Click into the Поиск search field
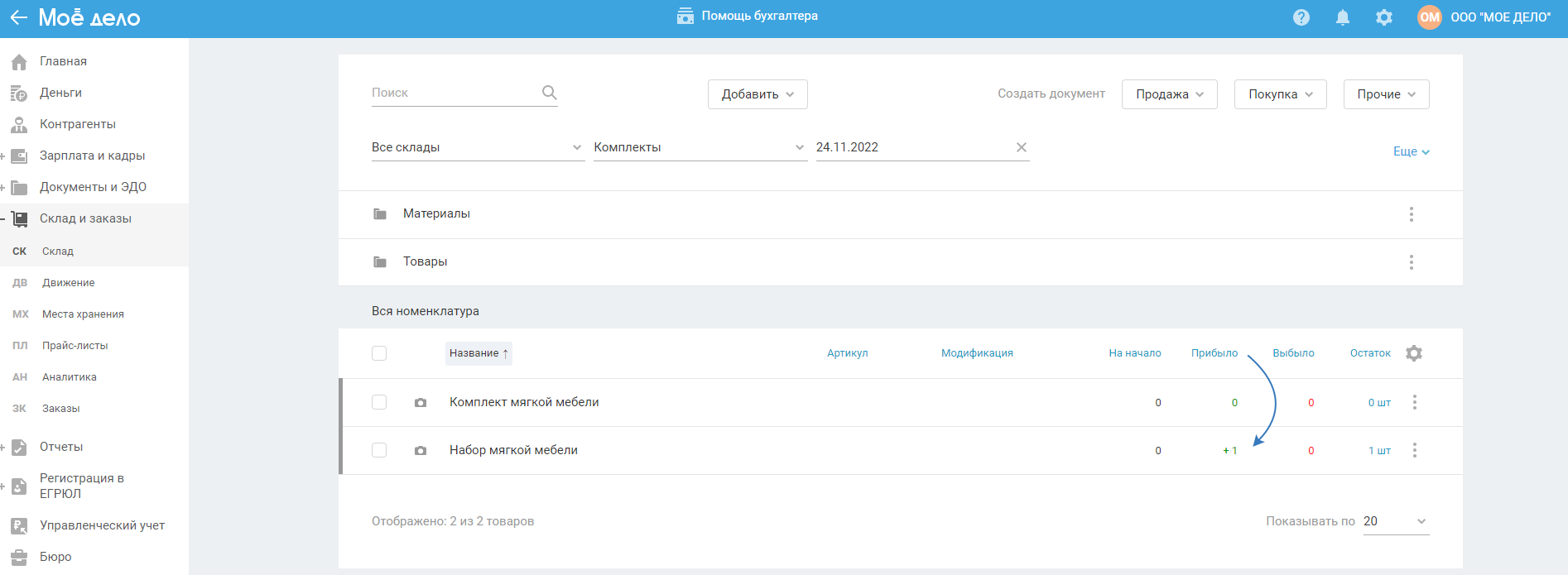Image resolution: width=1568 pixels, height=575 pixels. (x=451, y=93)
